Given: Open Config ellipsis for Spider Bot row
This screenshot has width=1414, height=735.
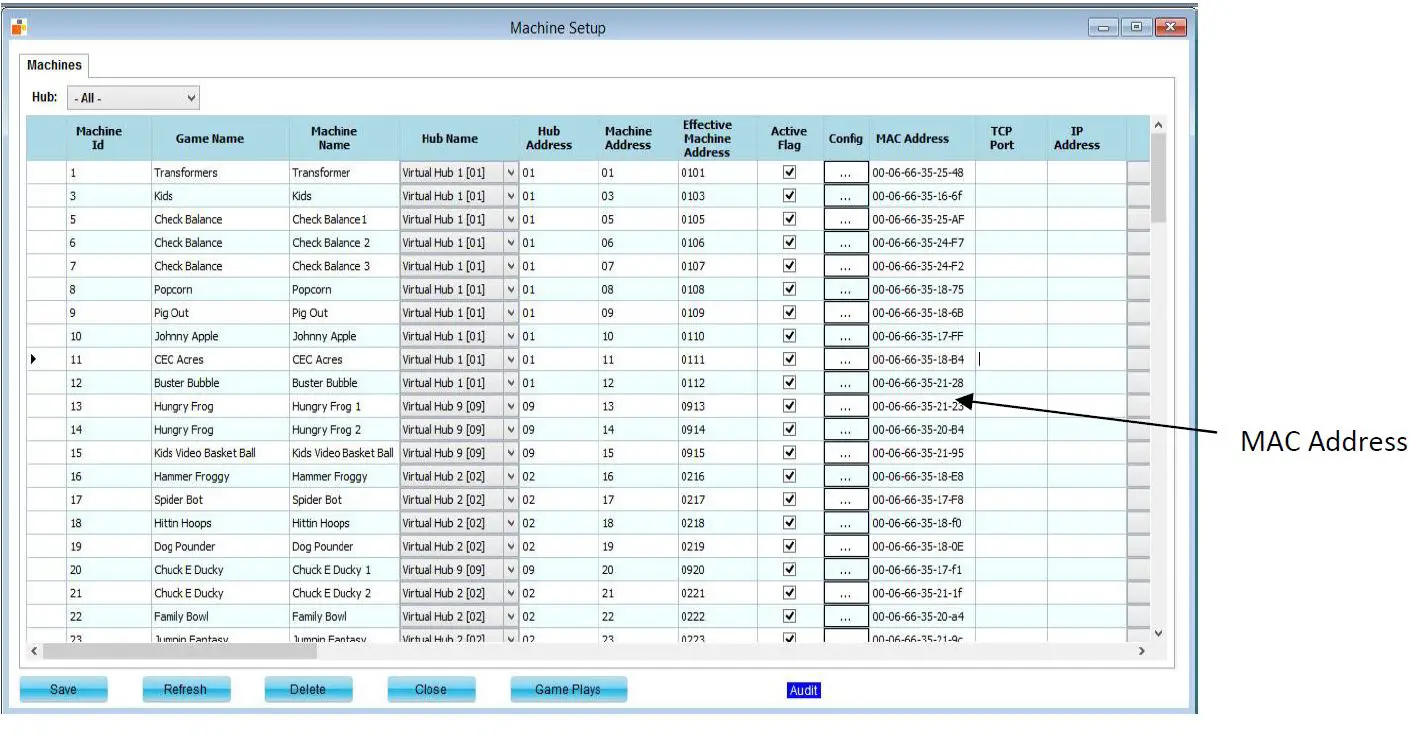Looking at the screenshot, I should [x=846, y=500].
